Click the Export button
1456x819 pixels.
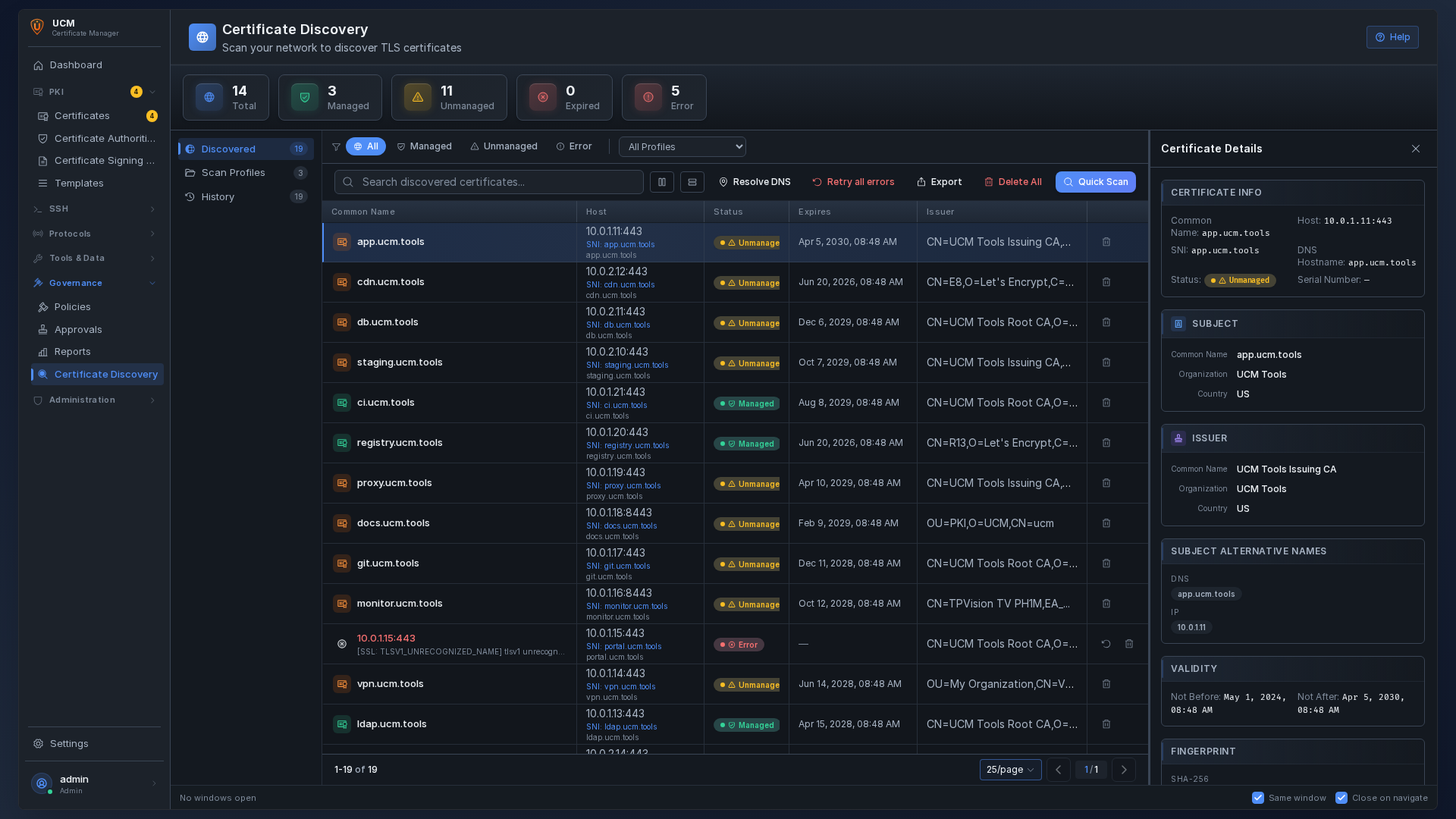click(x=939, y=182)
